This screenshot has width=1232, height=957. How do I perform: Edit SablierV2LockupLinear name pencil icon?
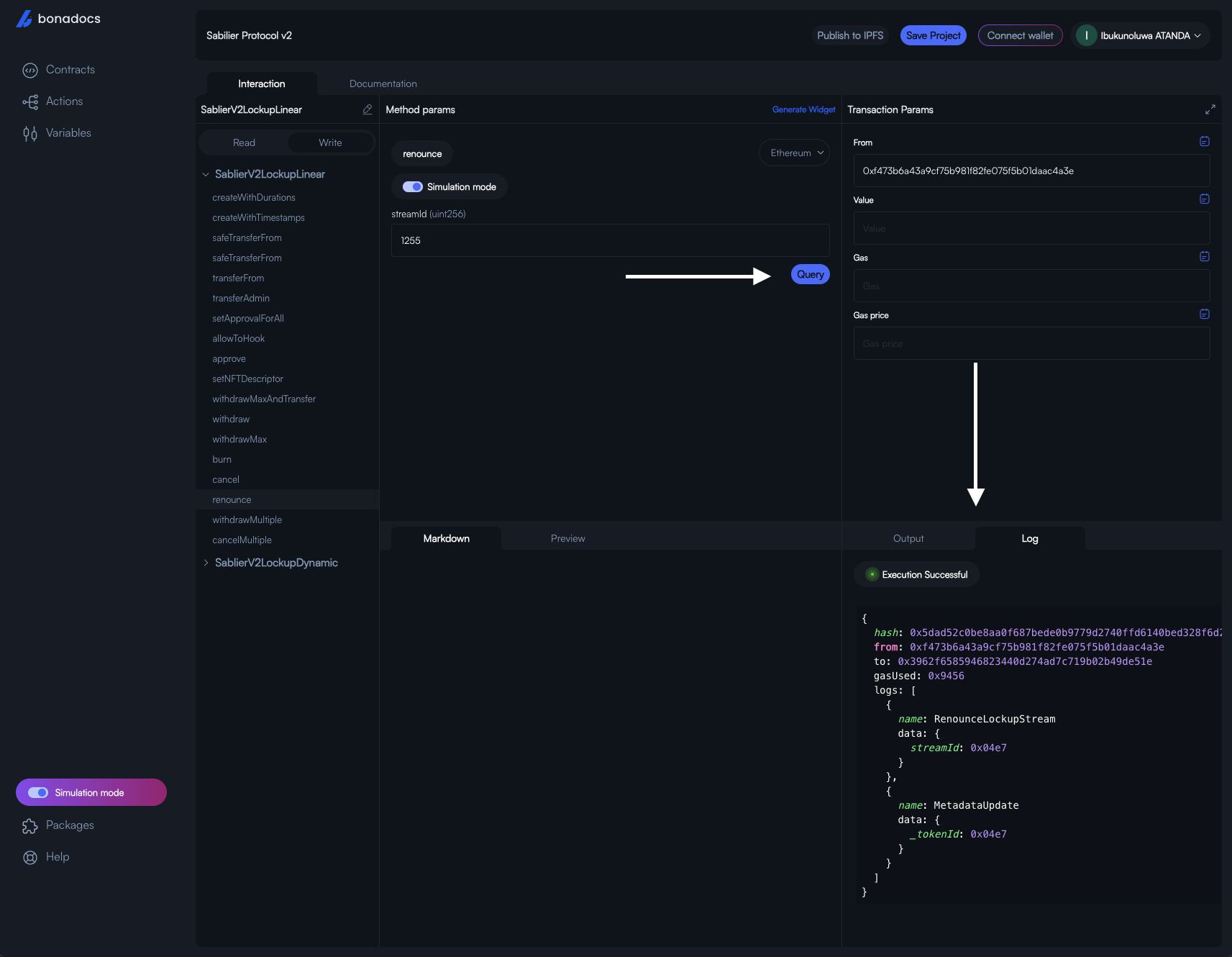point(368,109)
